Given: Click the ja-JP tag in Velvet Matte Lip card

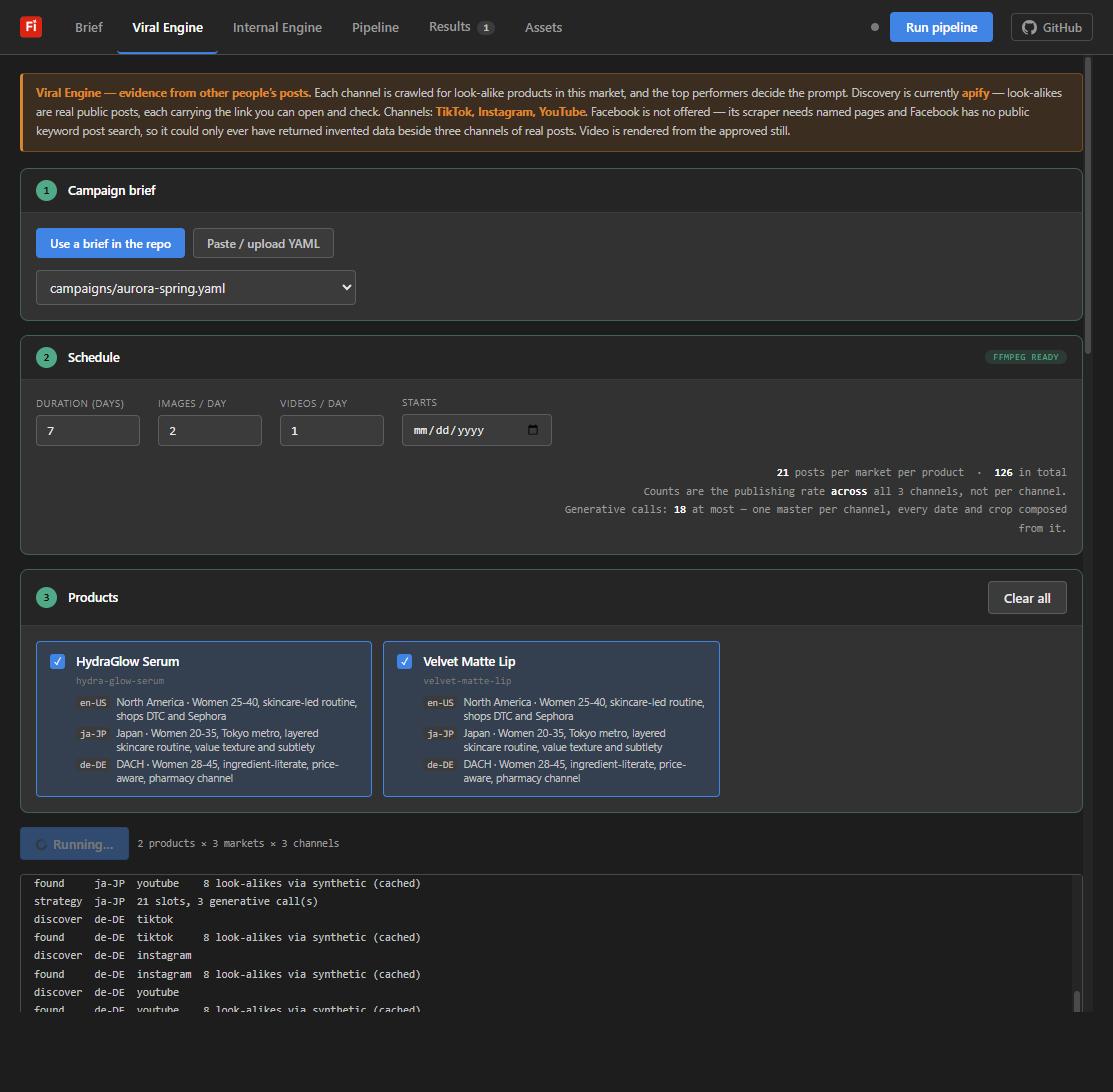Looking at the screenshot, I should point(440,734).
